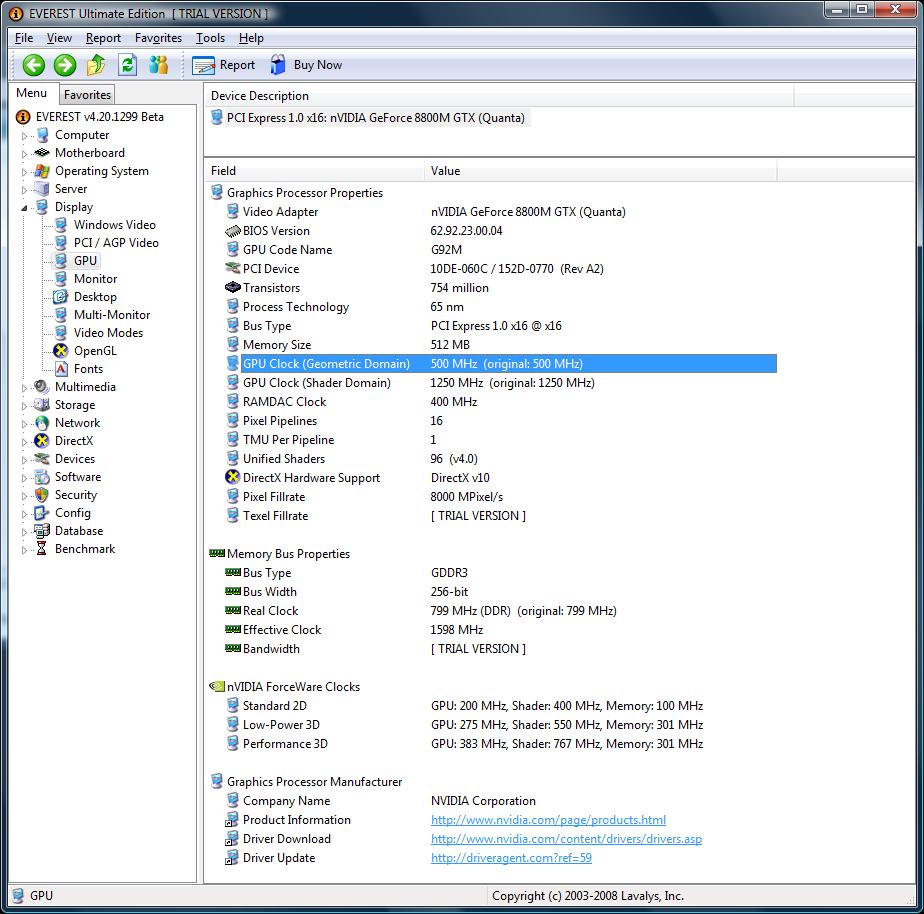The height and width of the screenshot is (914, 924).
Task: Click the BIOS Version chip icon
Action: (233, 231)
